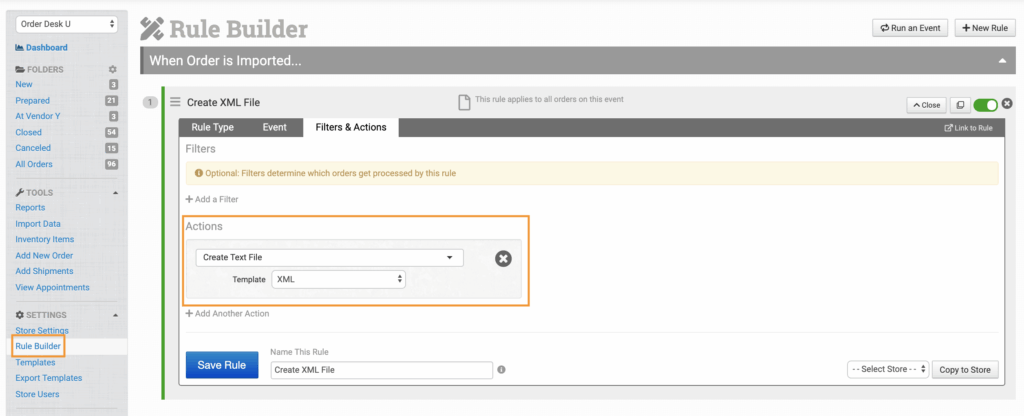1024x416 pixels.
Task: Open the Select Store dropdown
Action: coord(888,369)
